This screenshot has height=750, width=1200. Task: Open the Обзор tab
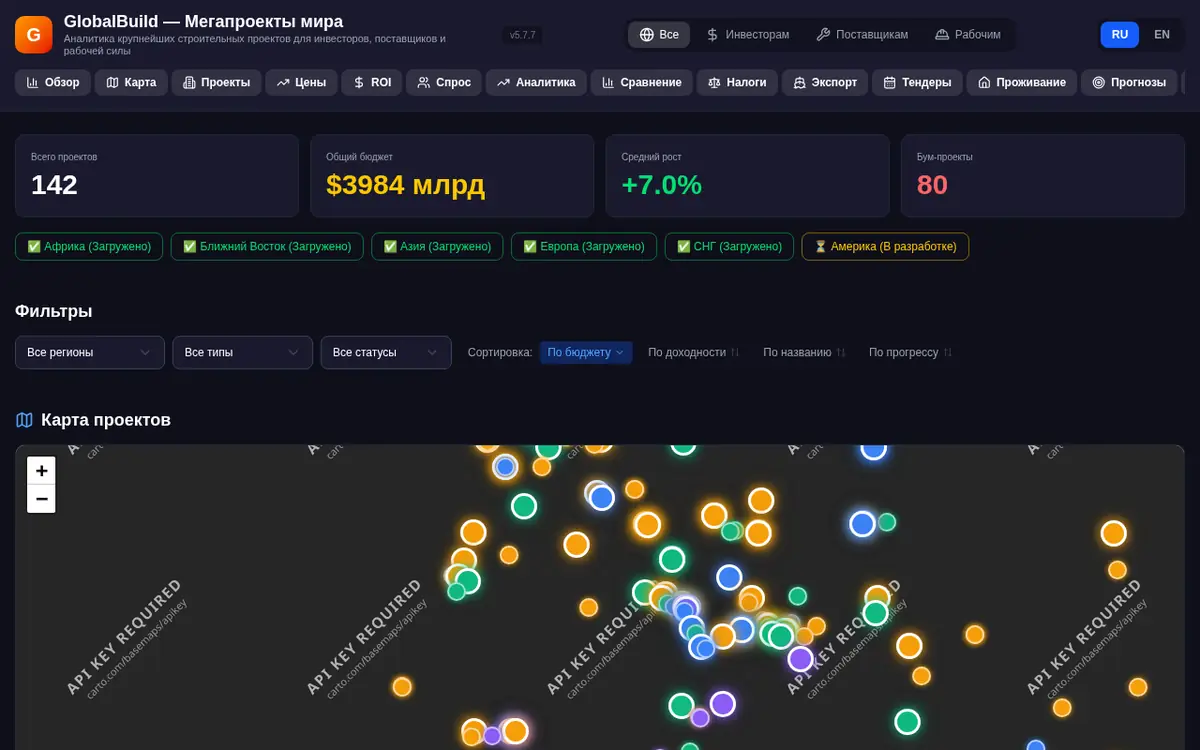(53, 82)
